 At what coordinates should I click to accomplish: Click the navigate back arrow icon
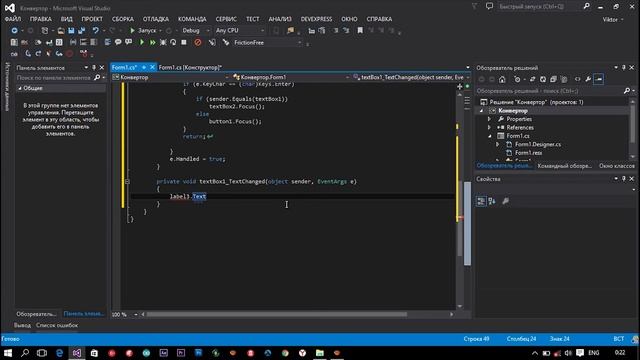tap(14, 30)
